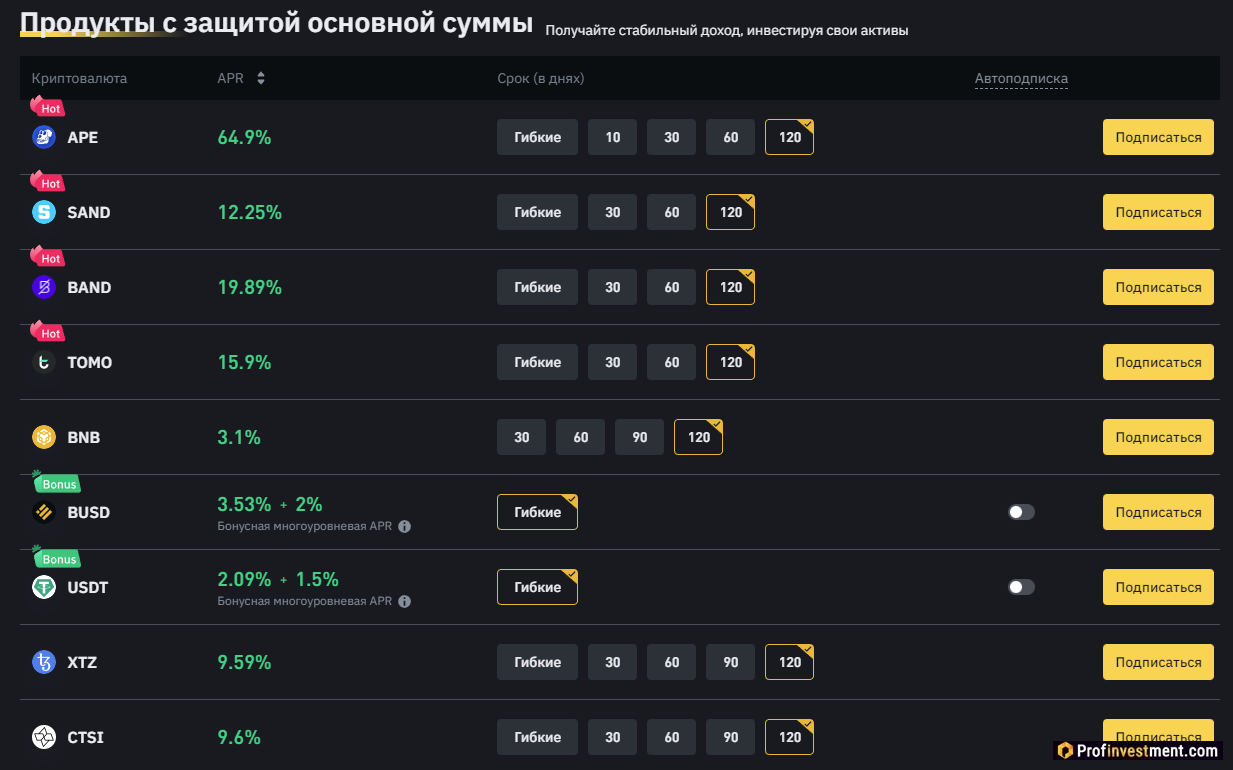Click the Hot badge above APE

[x=47, y=107]
